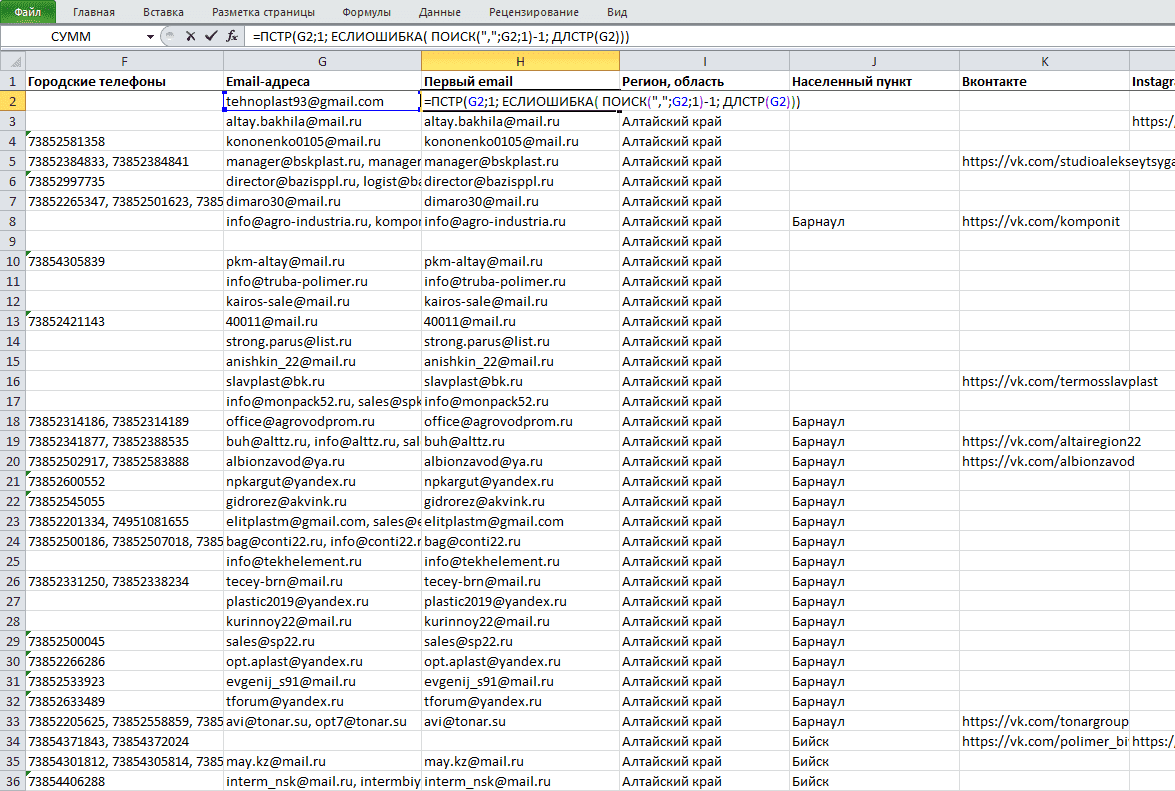Switch to the Формулы ribbon tab
The width and height of the screenshot is (1175, 791).
366,12
